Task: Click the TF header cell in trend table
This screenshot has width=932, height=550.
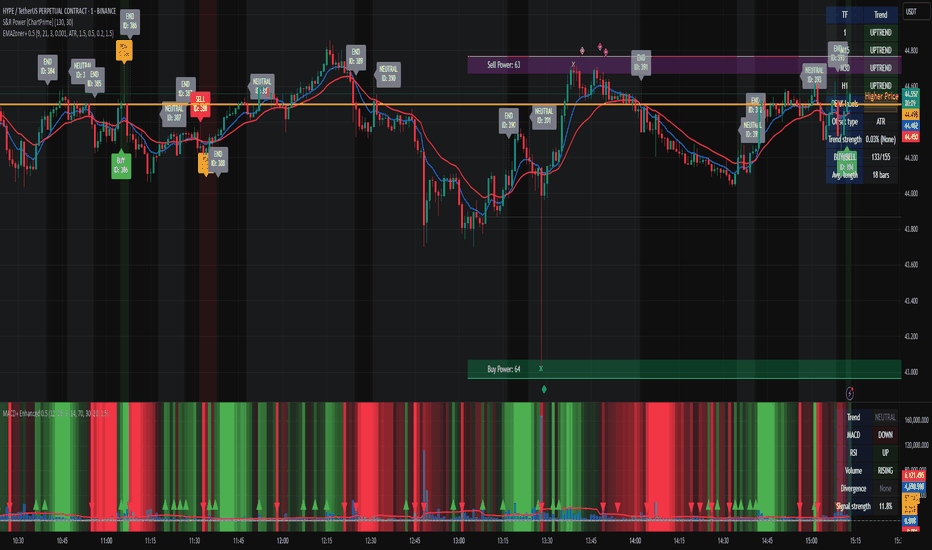Action: [845, 14]
